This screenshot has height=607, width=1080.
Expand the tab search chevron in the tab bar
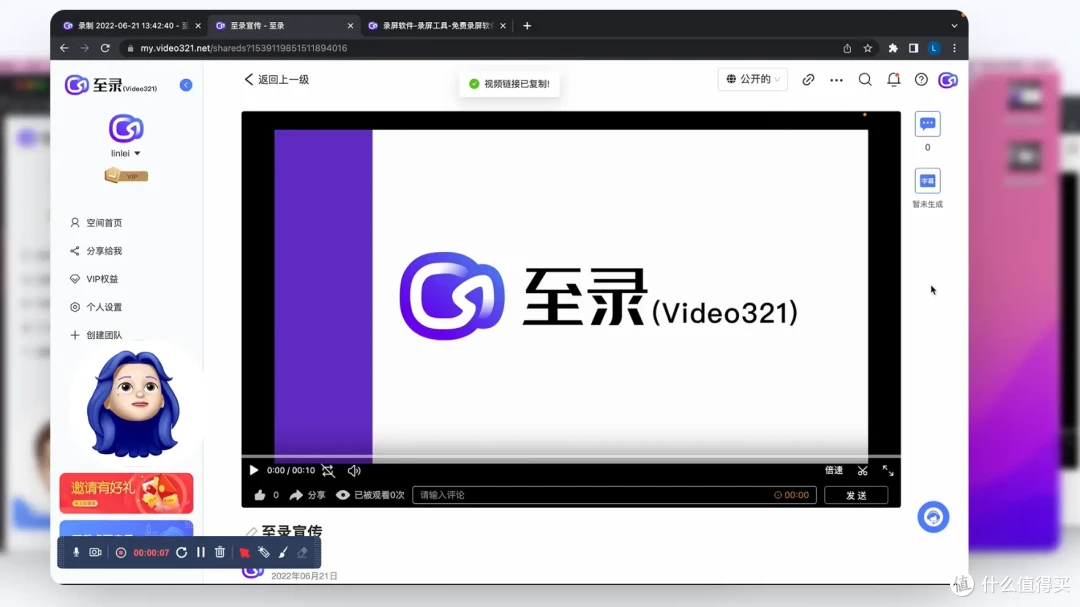click(x=954, y=25)
